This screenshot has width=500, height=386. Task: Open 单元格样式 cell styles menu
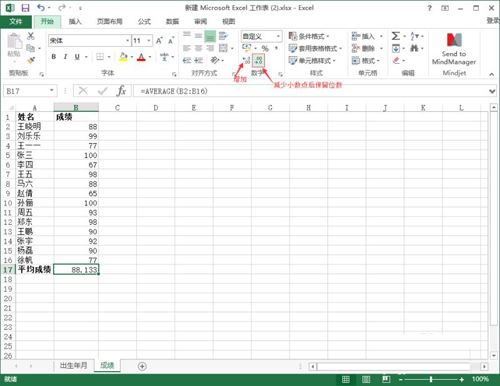[312, 61]
